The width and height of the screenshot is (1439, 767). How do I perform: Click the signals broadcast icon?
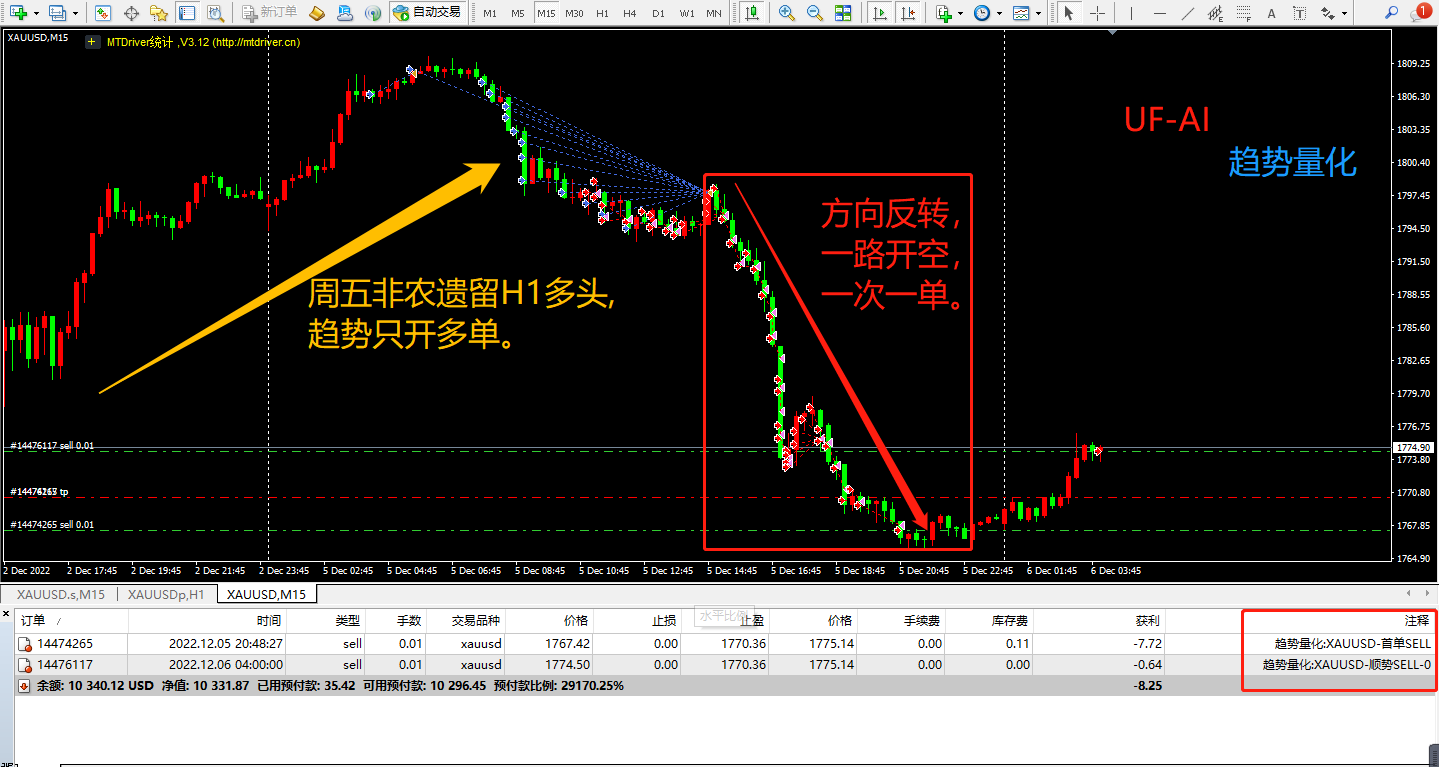click(x=372, y=13)
